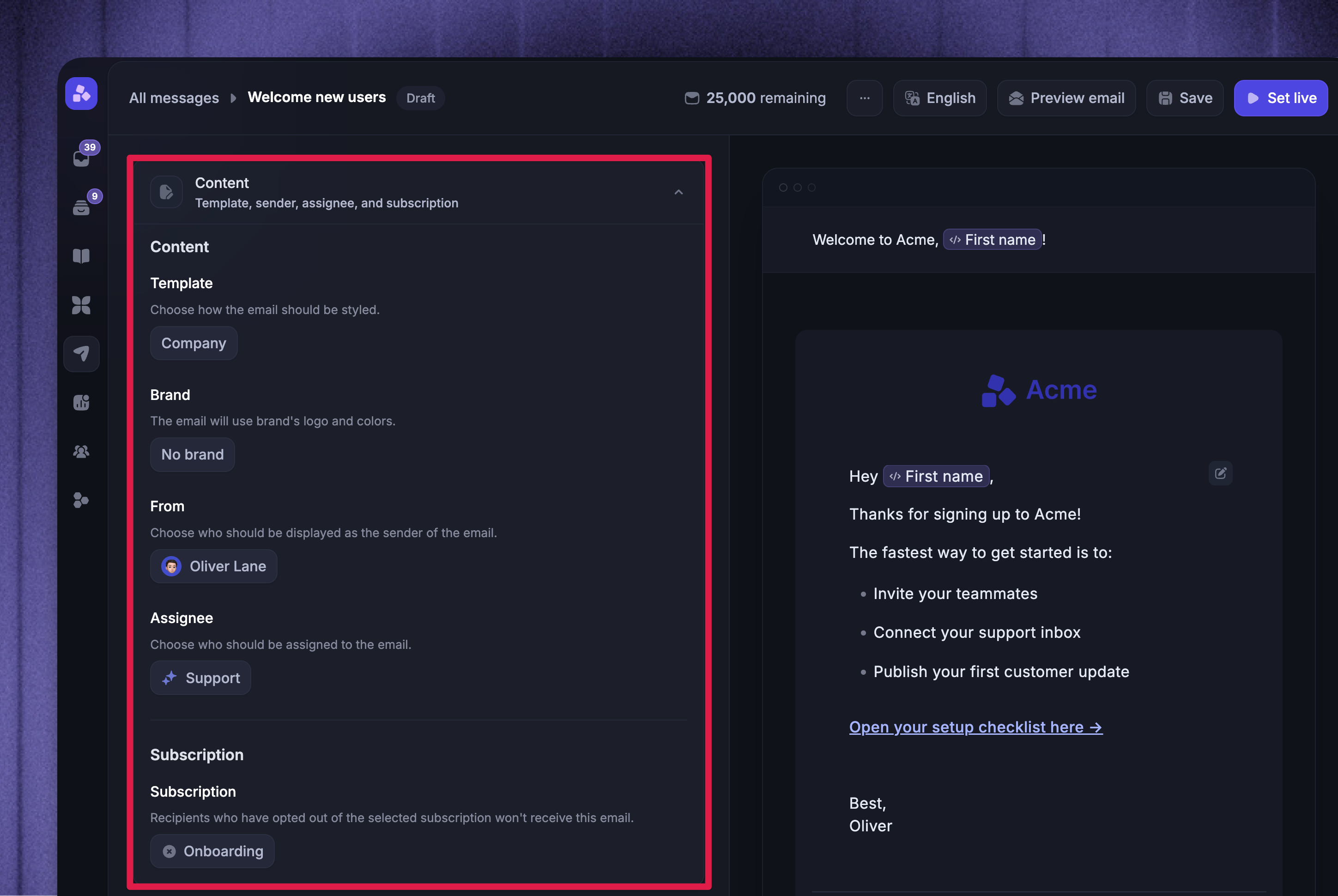Click the sender description under From
The image size is (1338, 896).
coord(323,533)
